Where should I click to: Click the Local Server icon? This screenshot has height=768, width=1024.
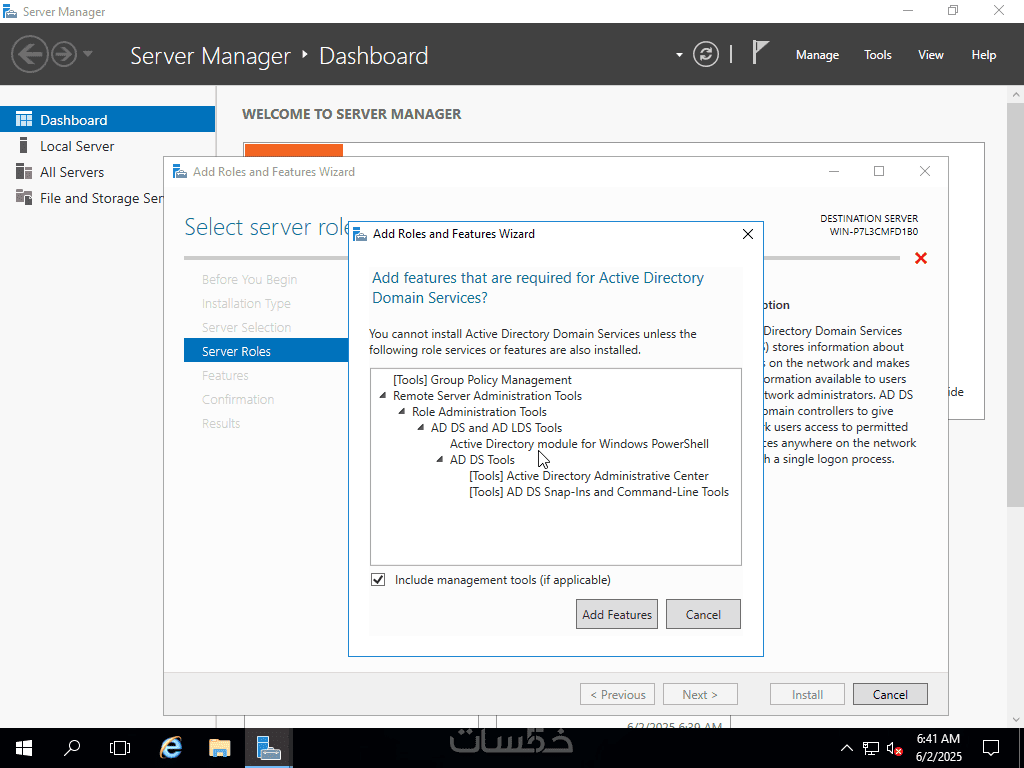coord(24,145)
